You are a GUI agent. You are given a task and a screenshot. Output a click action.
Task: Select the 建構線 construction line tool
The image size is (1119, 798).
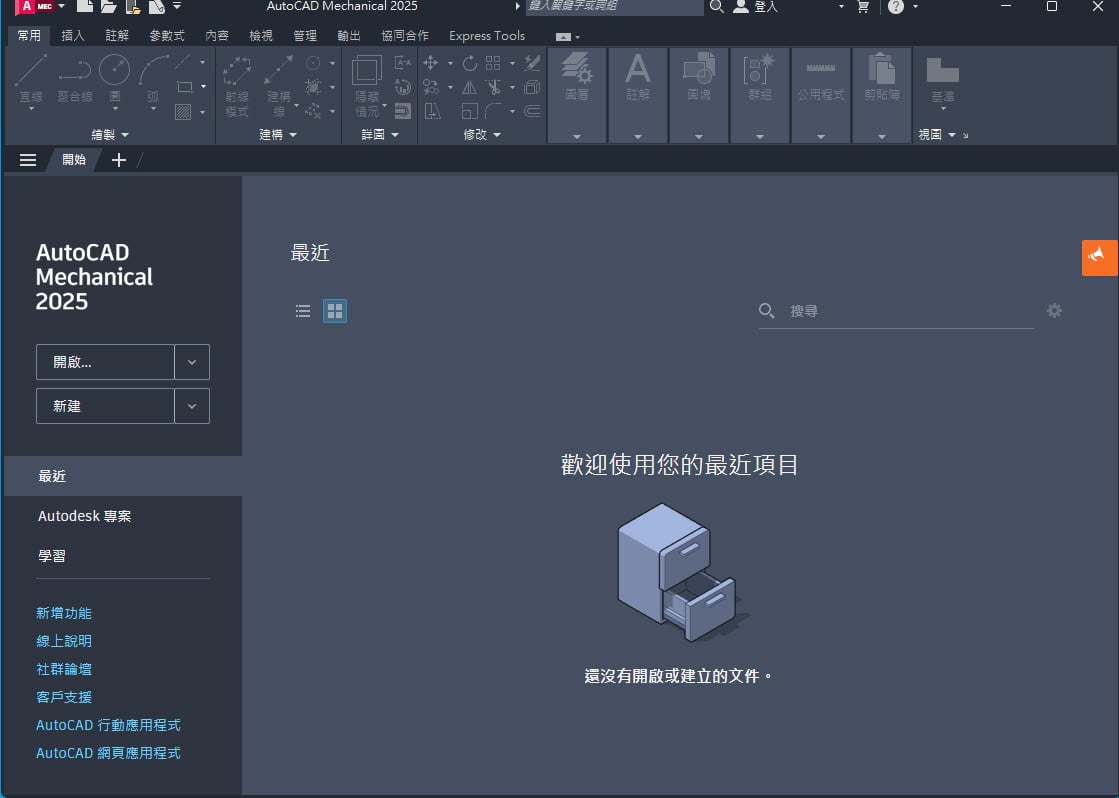(x=278, y=86)
